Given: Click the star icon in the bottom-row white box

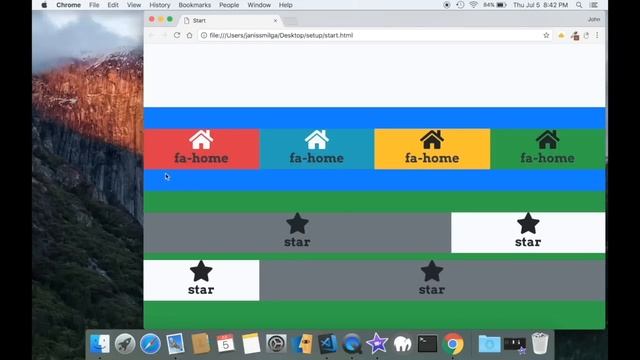Looking at the screenshot, I should 201,271.
